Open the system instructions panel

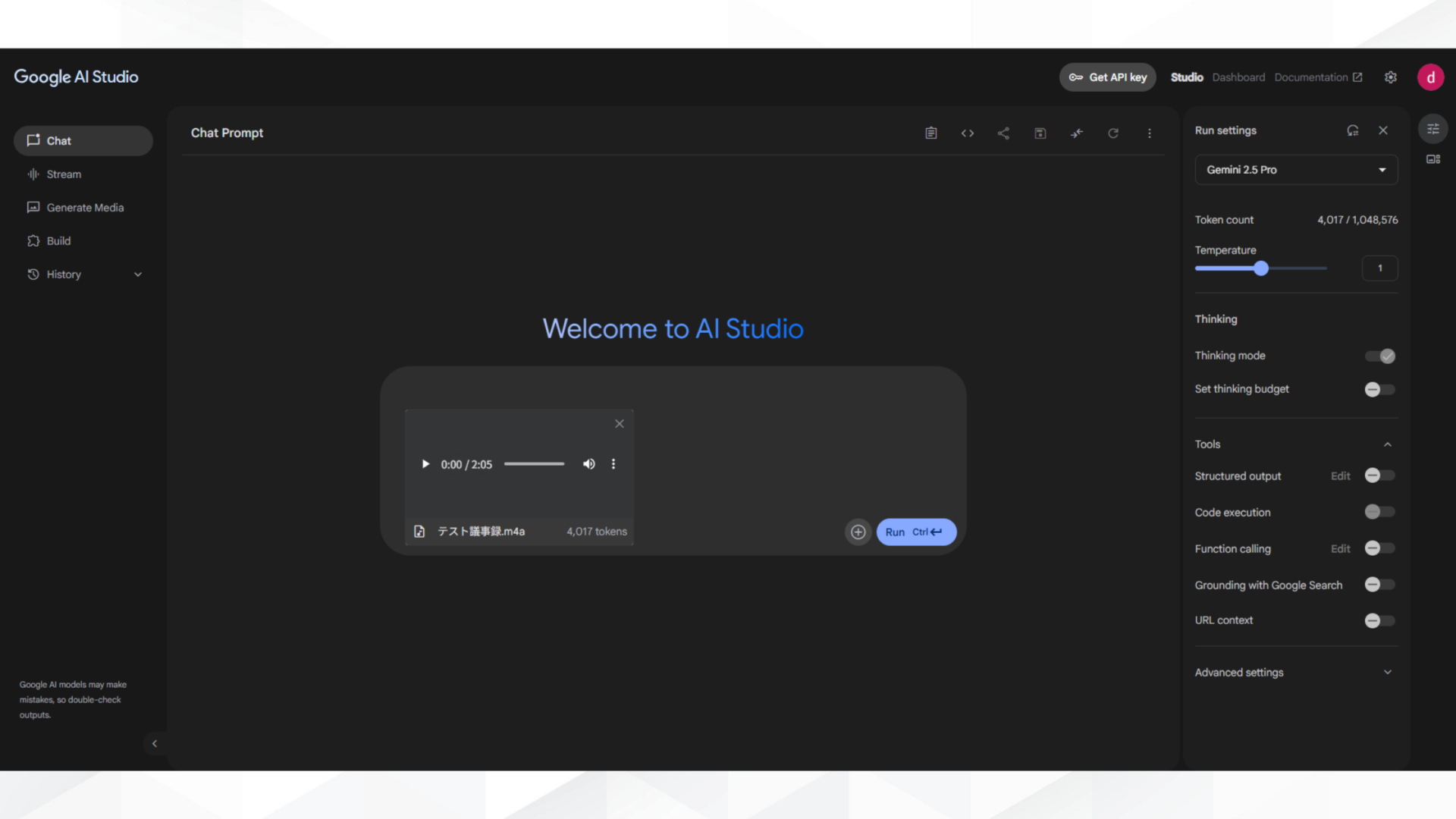[931, 133]
